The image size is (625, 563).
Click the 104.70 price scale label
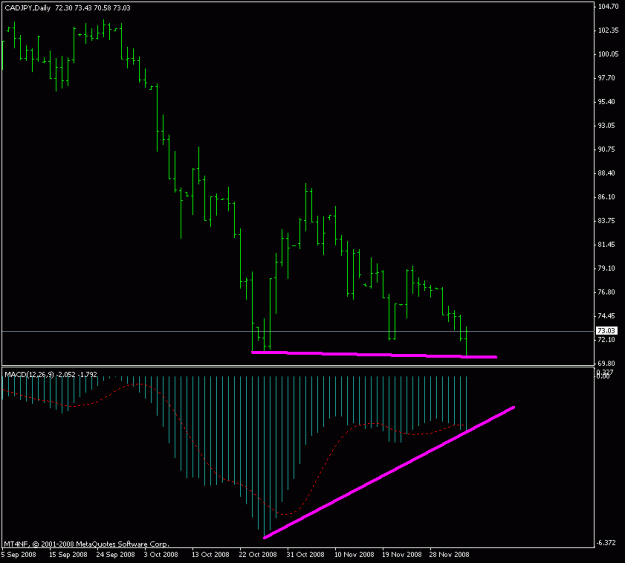(606, 7)
